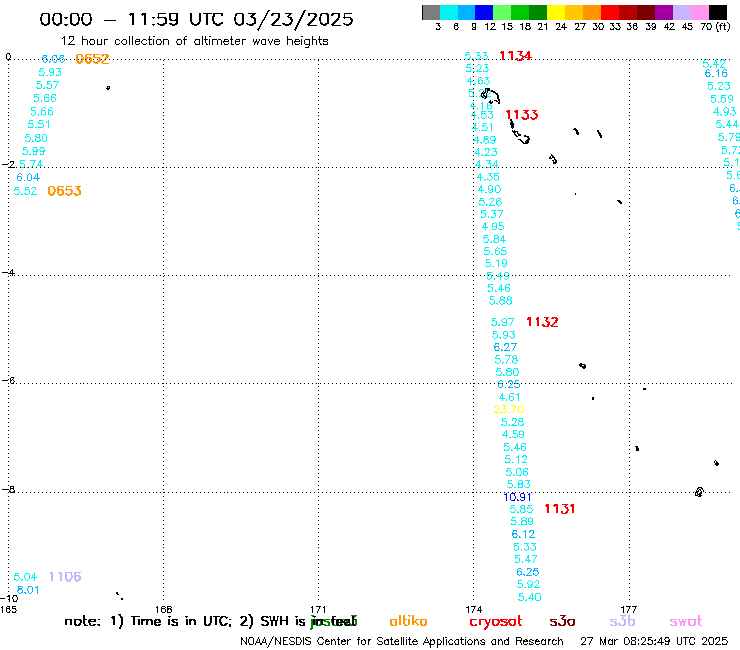
Task: Click the -8 latitude axis label
Action: pyautogui.click(x=9, y=490)
